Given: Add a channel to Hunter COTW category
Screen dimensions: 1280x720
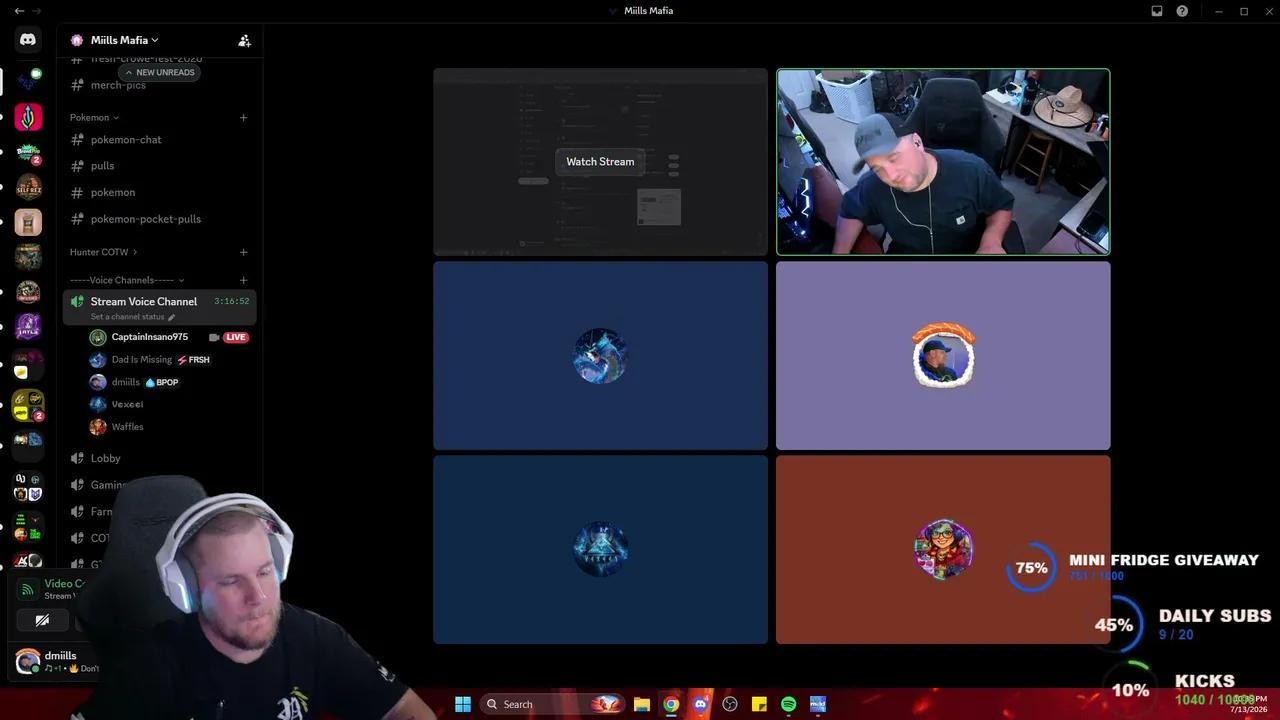Looking at the screenshot, I should coord(243,252).
